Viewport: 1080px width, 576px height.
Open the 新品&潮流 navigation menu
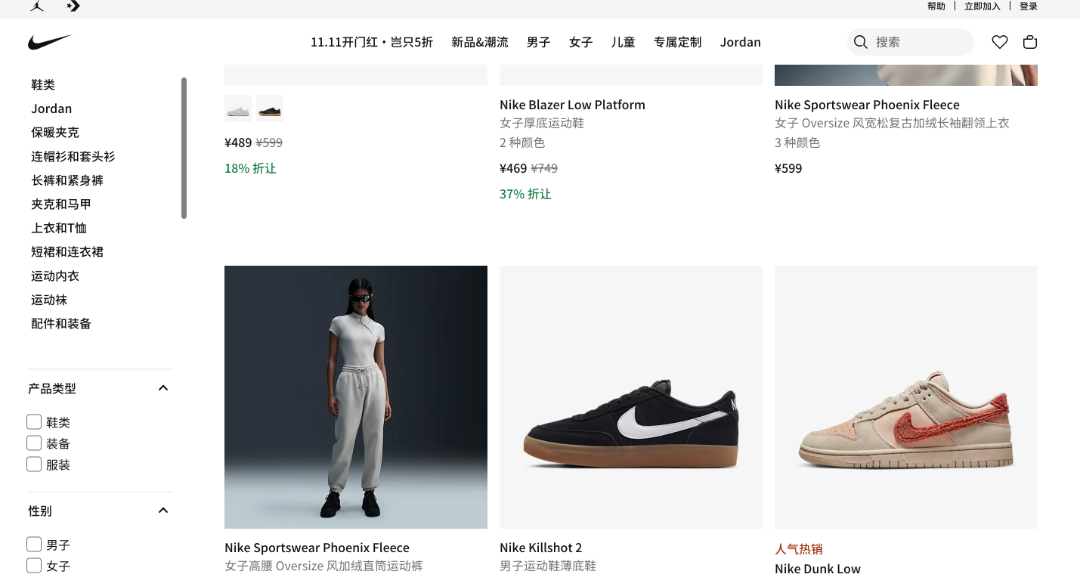click(x=479, y=42)
